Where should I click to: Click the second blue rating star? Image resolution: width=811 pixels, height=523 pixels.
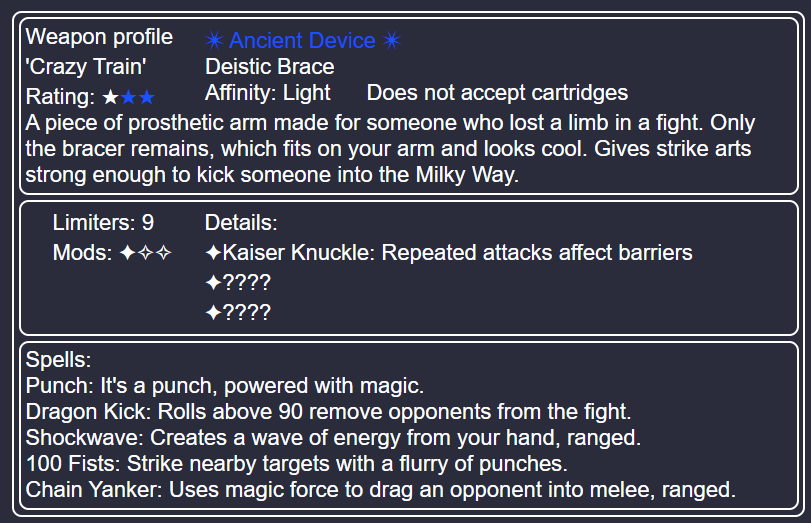click(x=128, y=97)
